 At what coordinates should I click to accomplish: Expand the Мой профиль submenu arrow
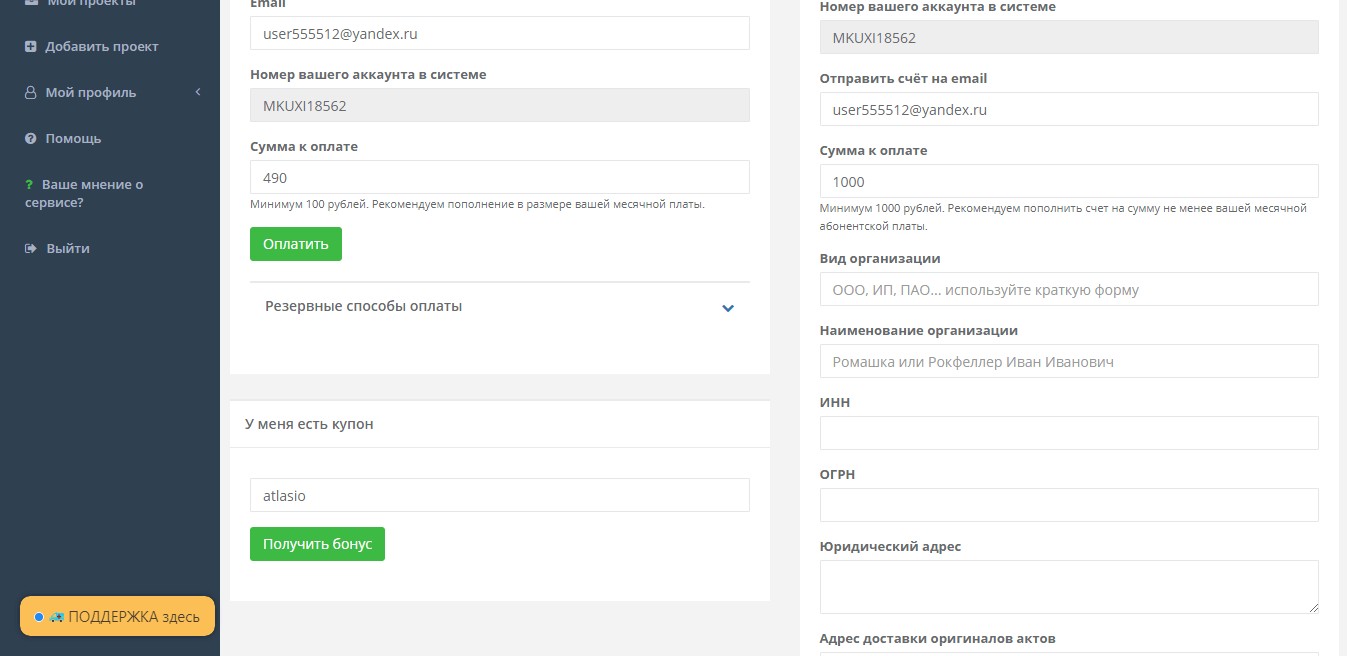tap(198, 93)
